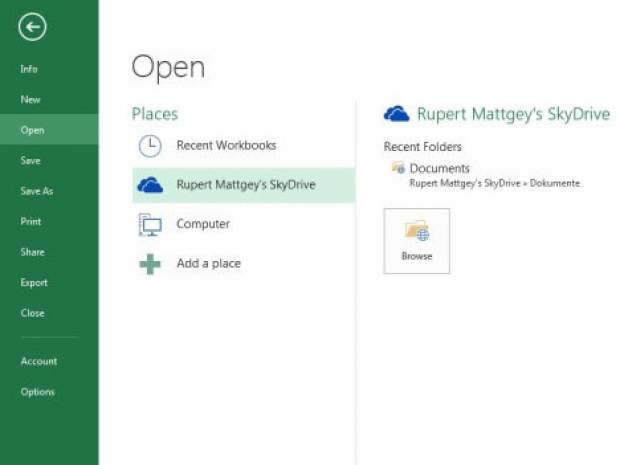Choose Save As in the sidebar
This screenshot has height=465, width=620.
point(37,191)
